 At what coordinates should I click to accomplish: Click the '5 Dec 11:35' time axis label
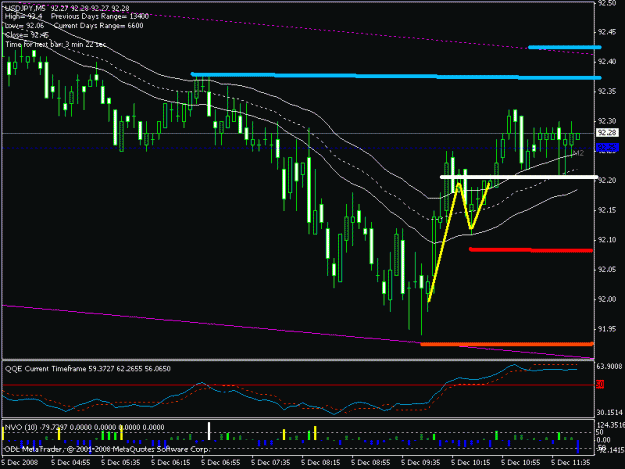click(x=571, y=463)
